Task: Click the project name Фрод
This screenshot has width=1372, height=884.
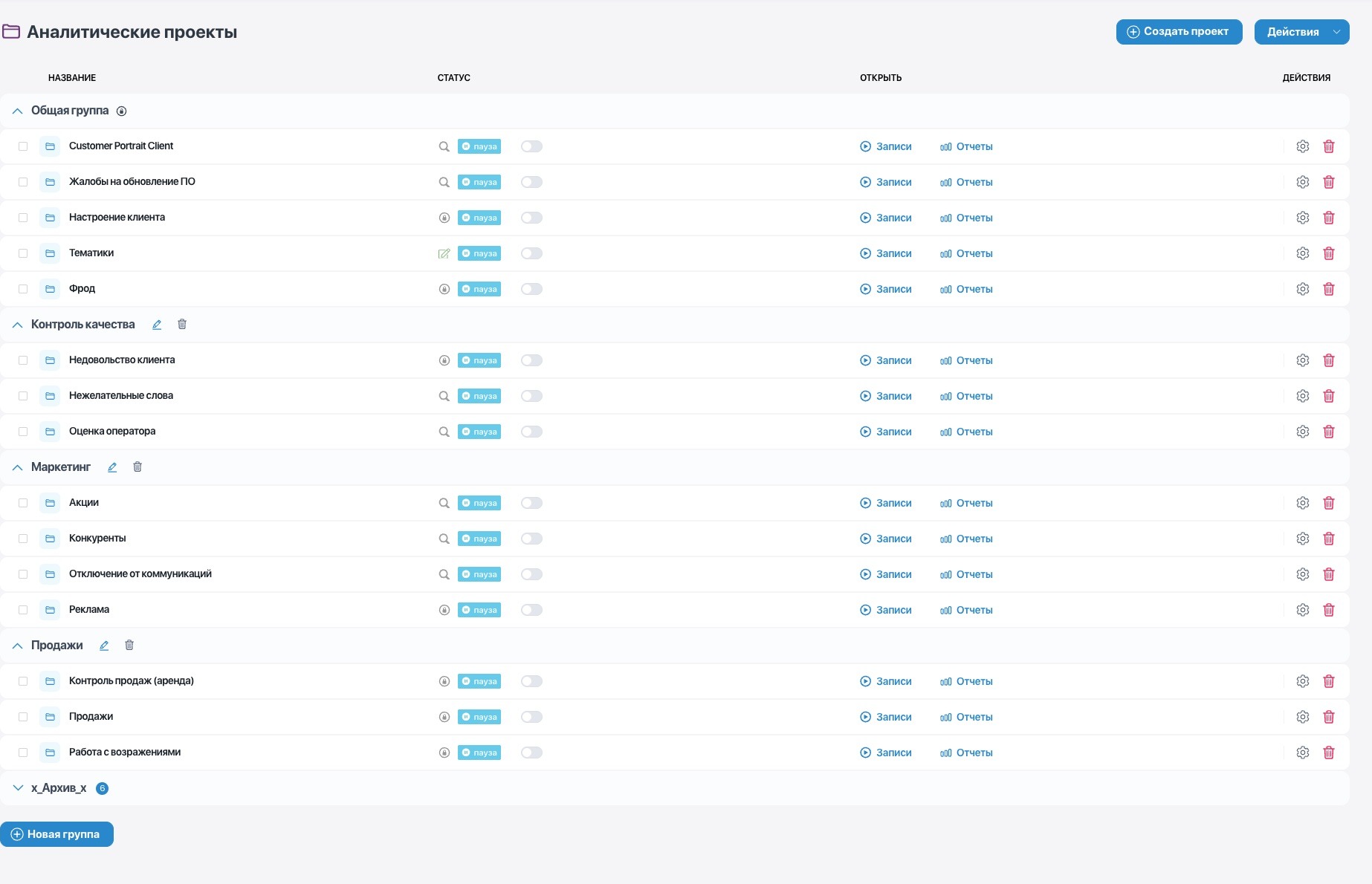Action: (x=82, y=289)
